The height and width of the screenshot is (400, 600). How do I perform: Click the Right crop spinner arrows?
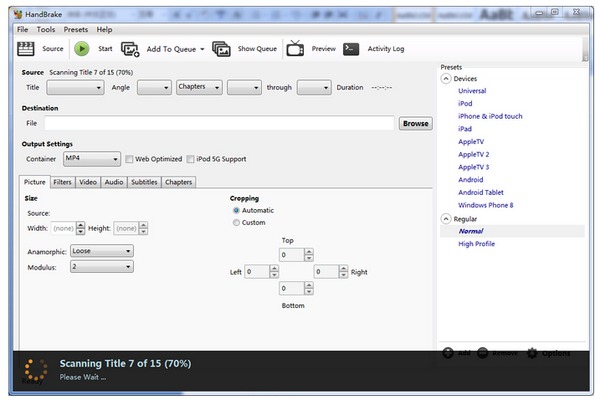[343, 272]
